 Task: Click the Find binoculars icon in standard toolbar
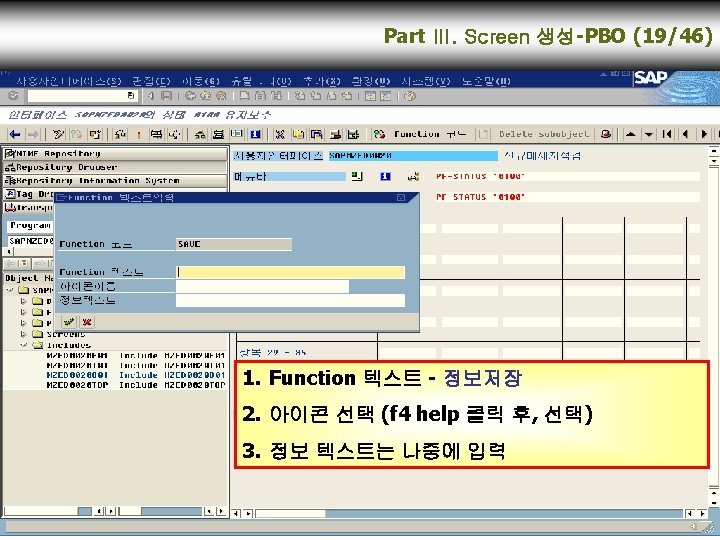pos(260,96)
